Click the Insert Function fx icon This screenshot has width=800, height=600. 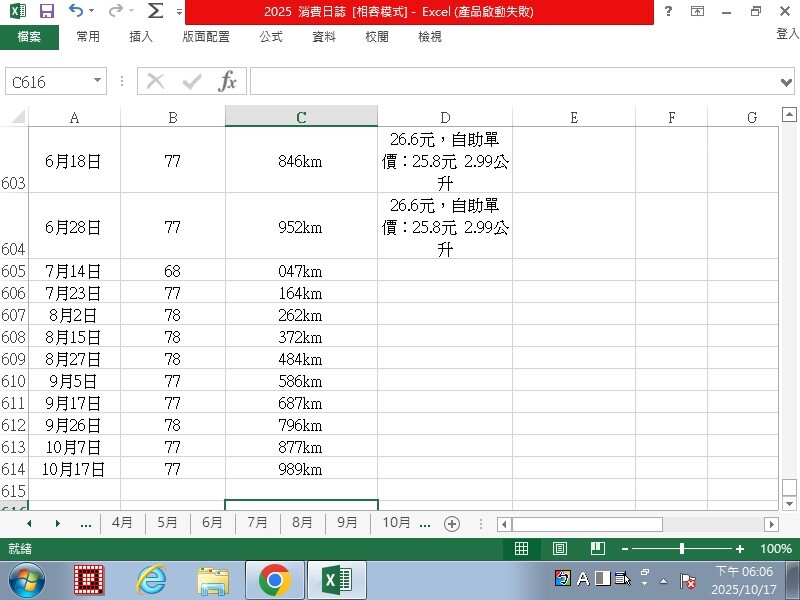tap(228, 81)
